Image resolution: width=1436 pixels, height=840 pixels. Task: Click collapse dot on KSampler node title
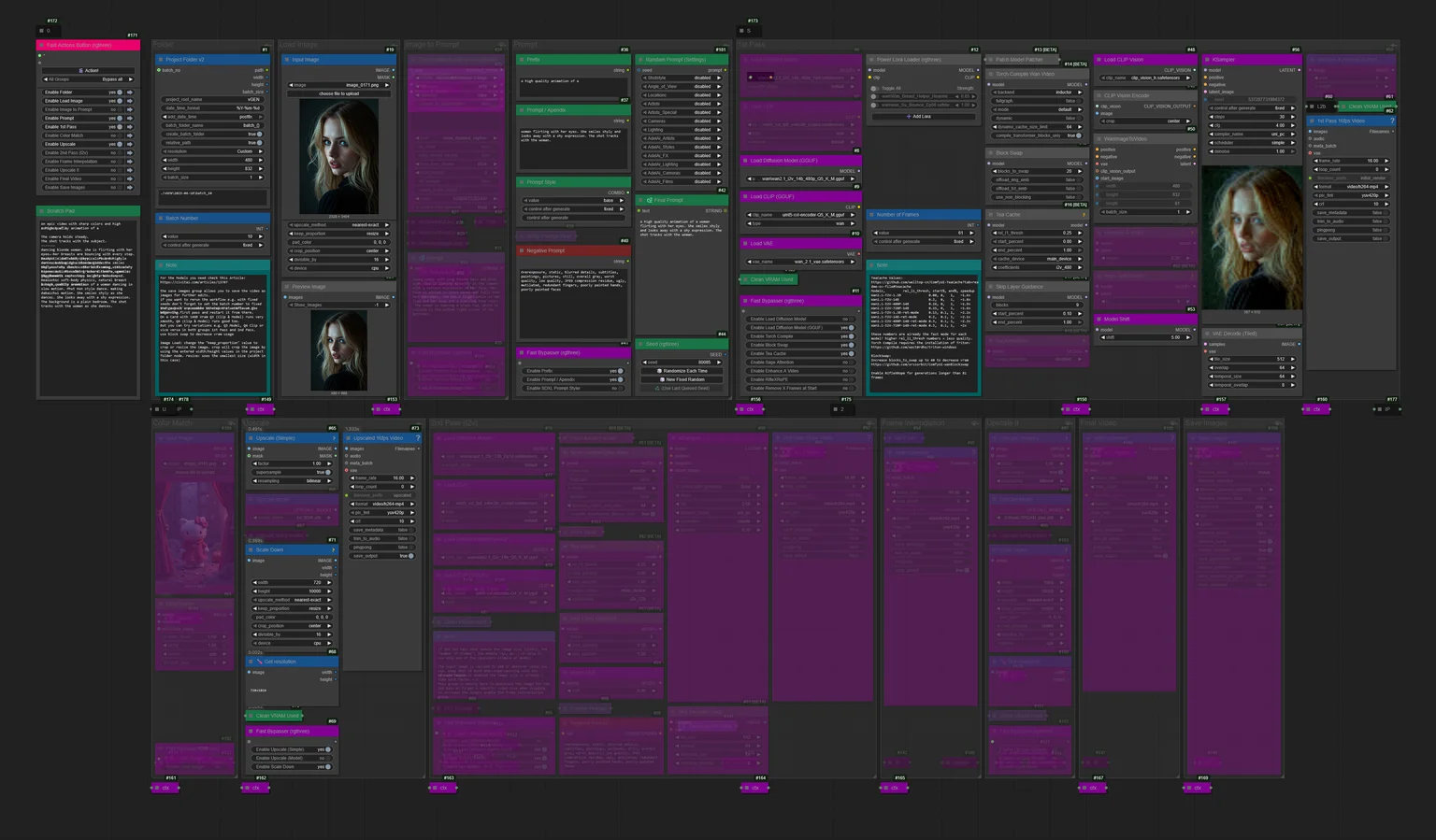(x=1208, y=60)
